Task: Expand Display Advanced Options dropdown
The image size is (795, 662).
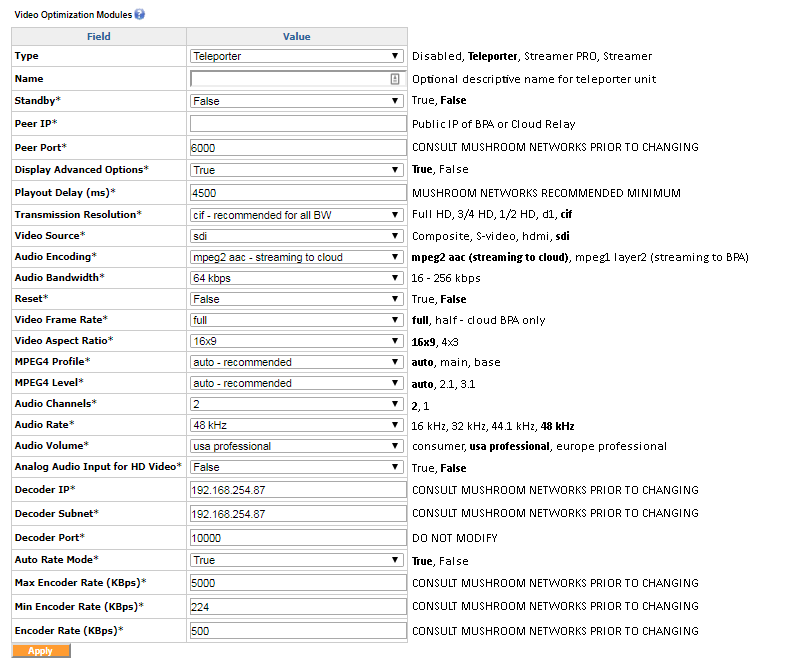Action: pos(297,170)
